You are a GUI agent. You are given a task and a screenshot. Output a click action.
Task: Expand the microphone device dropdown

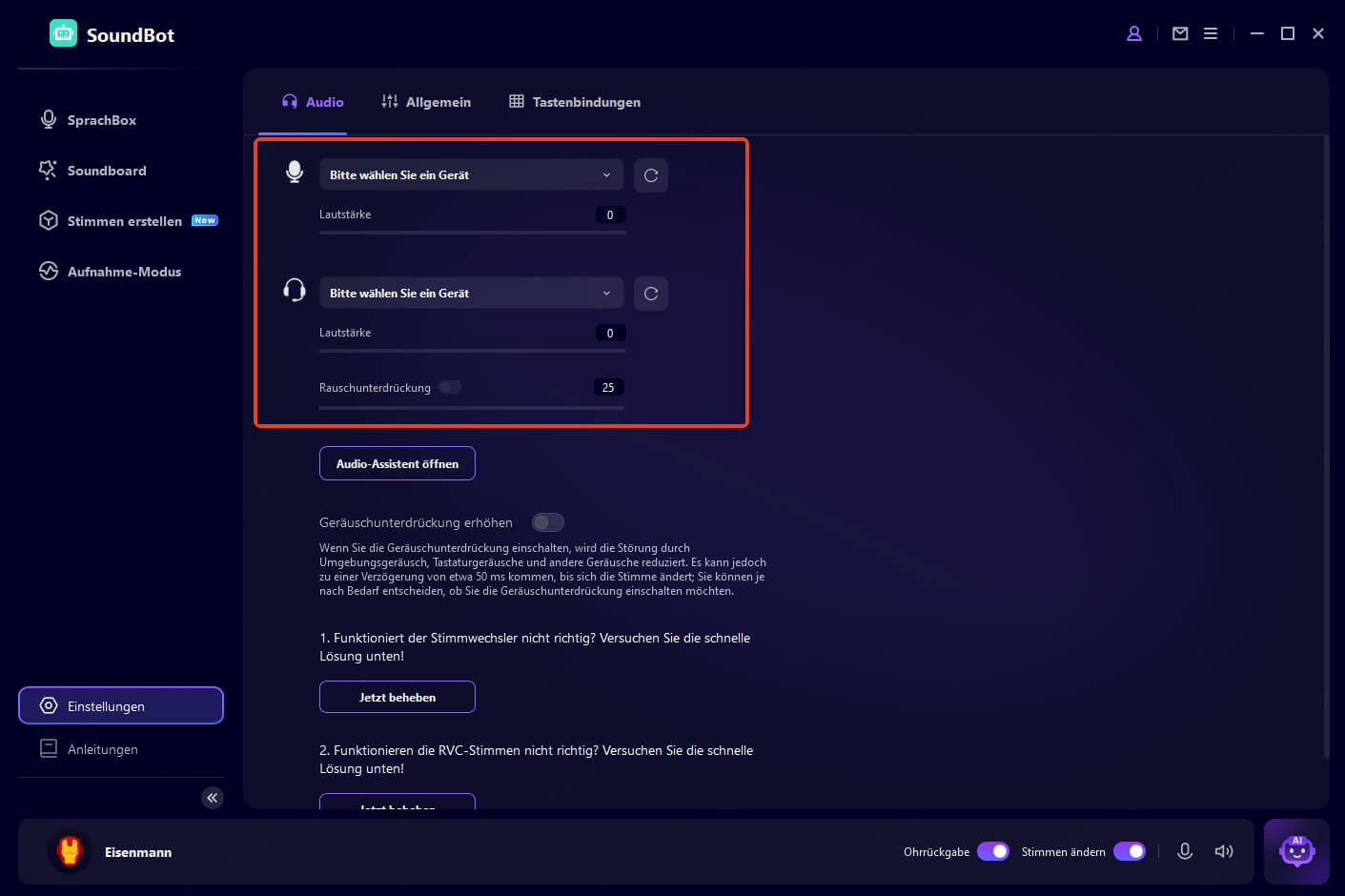pyautogui.click(x=471, y=175)
